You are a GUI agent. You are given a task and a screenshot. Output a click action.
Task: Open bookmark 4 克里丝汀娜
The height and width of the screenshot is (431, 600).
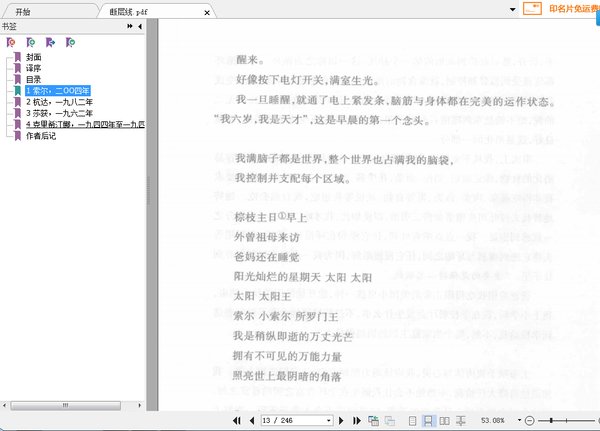pyautogui.click(x=85, y=124)
